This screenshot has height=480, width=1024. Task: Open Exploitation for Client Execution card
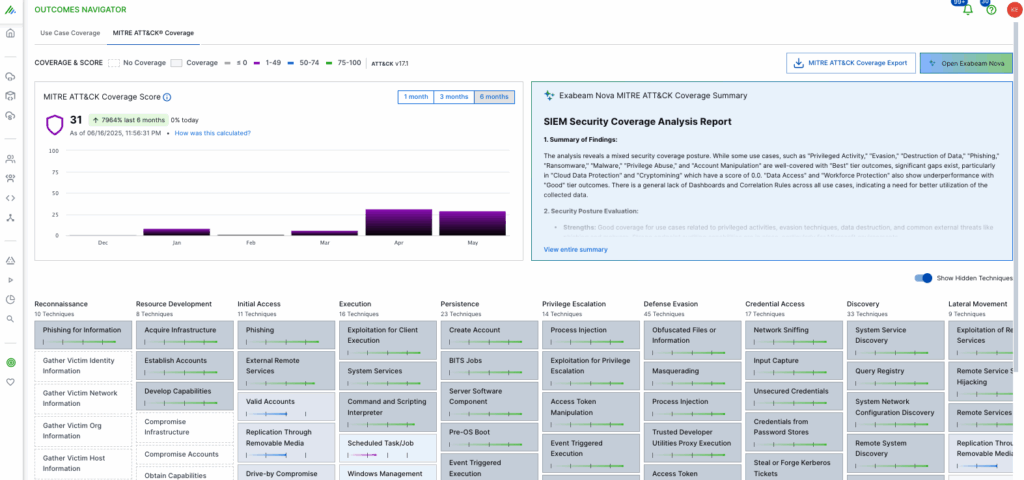(x=388, y=340)
